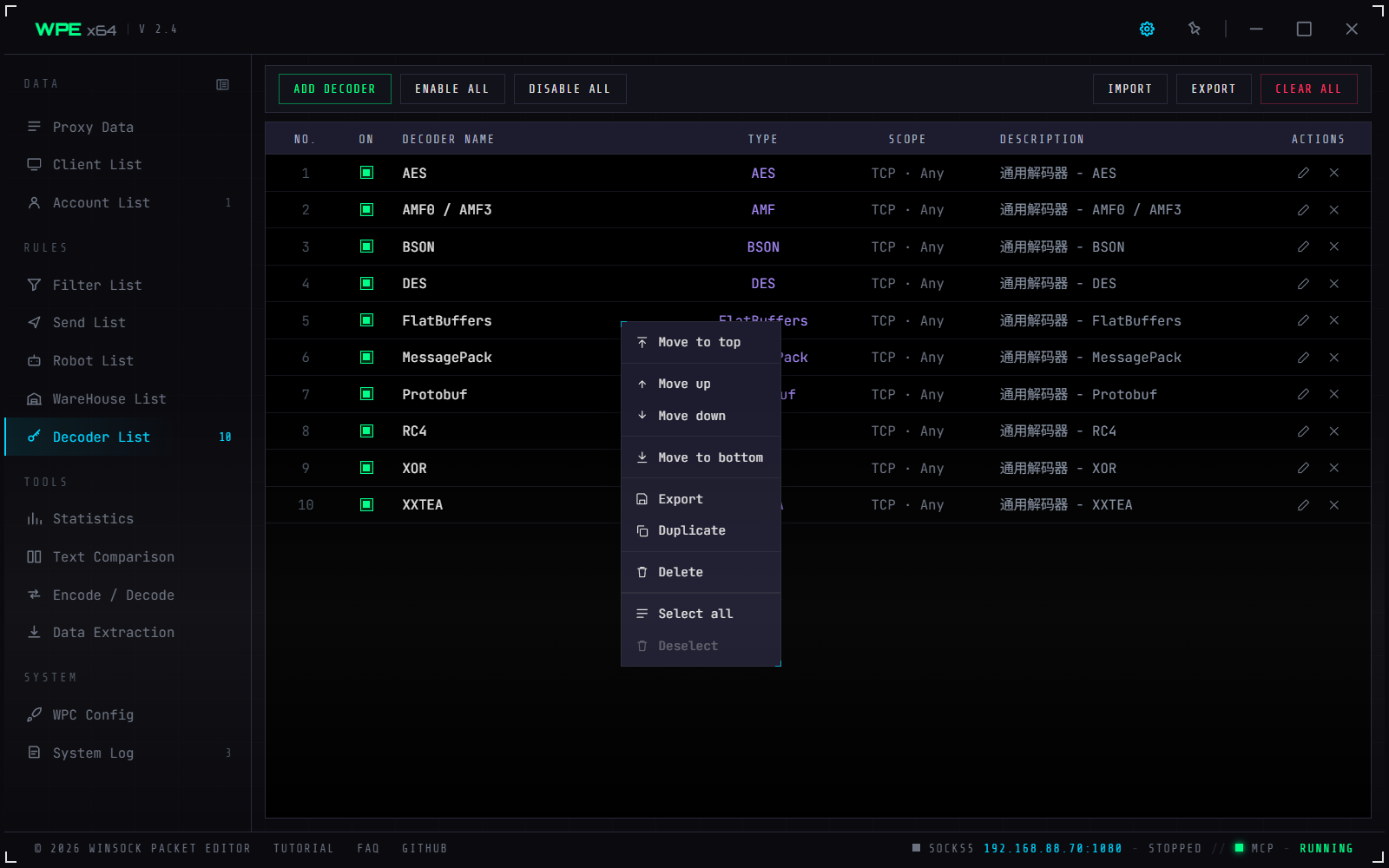Go to Encode / Decode tool

pos(127,595)
